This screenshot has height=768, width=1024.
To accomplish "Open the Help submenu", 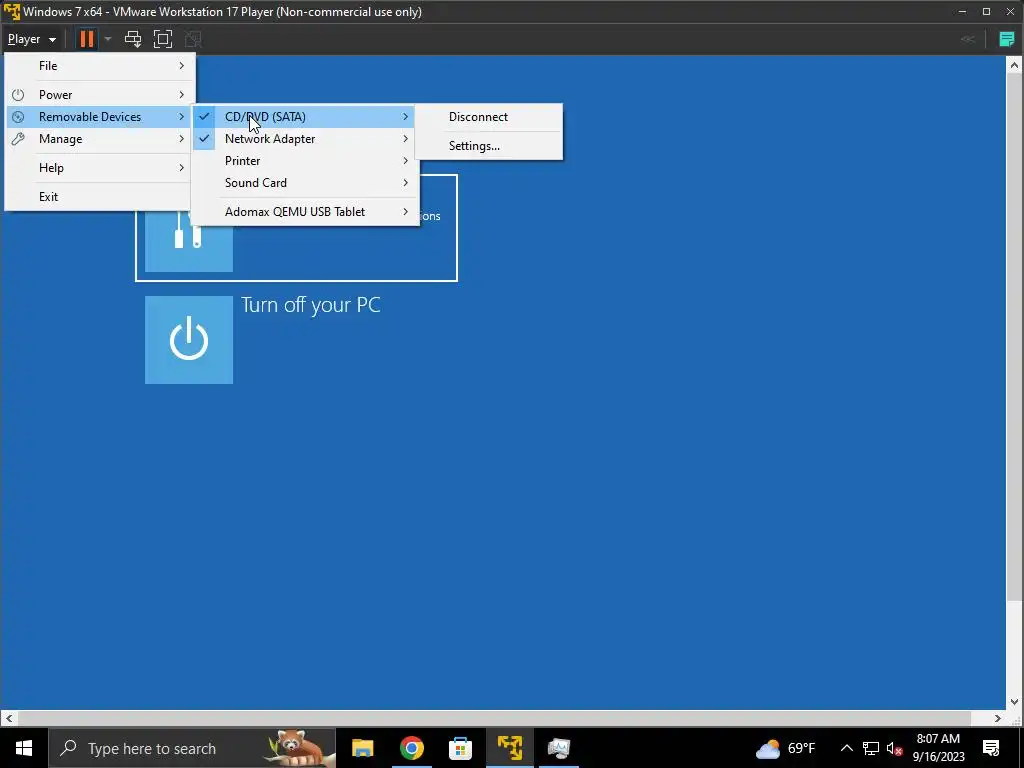I will pyautogui.click(x=100, y=168).
